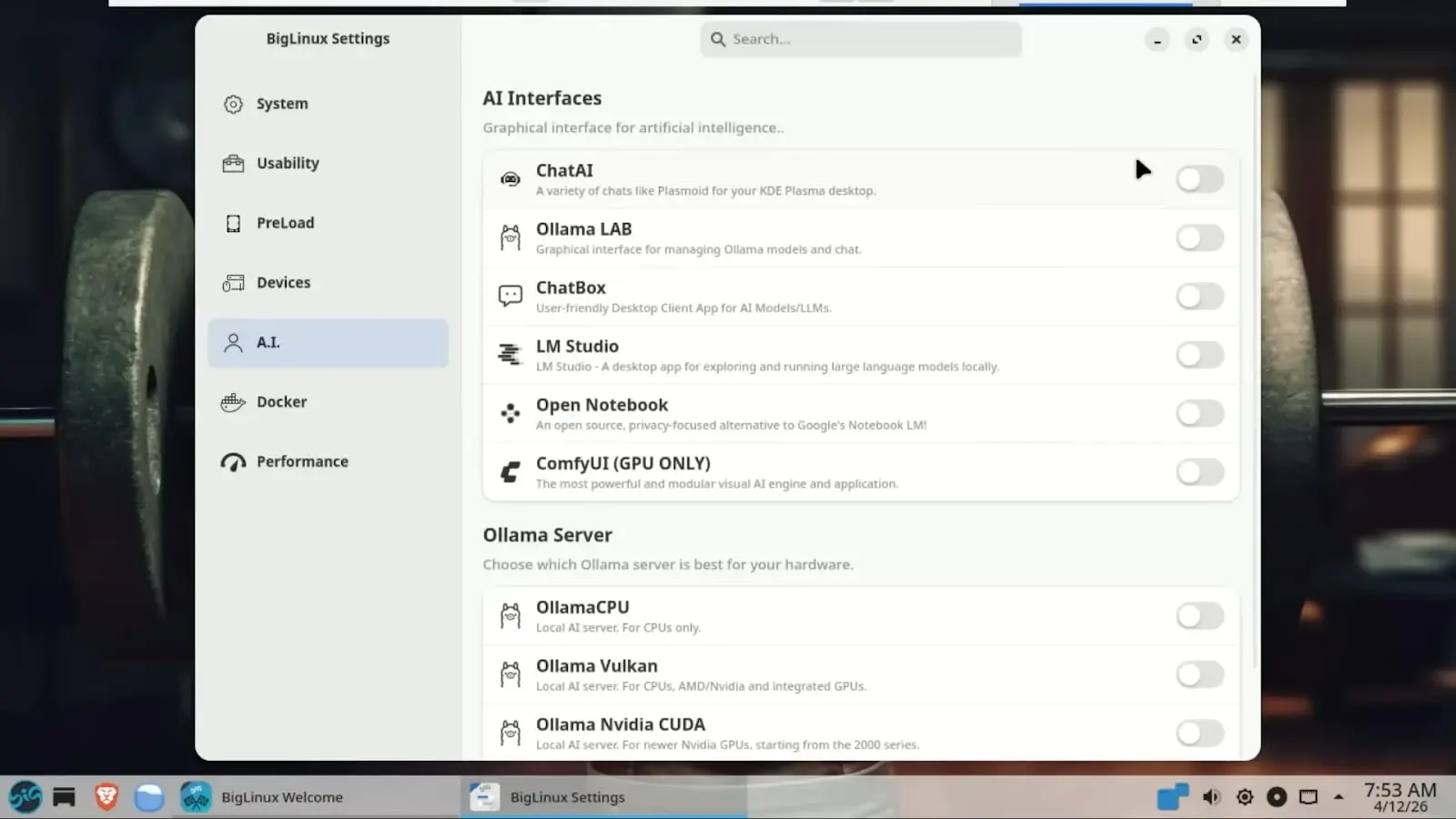This screenshot has width=1456, height=819.
Task: Click the "AI Interfaces" heading
Action: pos(542,98)
